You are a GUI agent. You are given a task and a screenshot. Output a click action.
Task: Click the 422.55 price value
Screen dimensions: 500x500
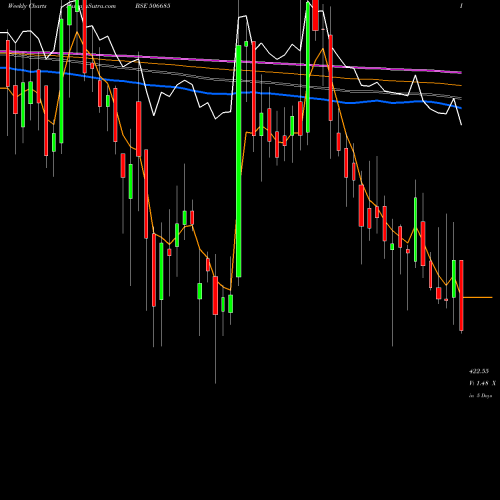[479, 371]
